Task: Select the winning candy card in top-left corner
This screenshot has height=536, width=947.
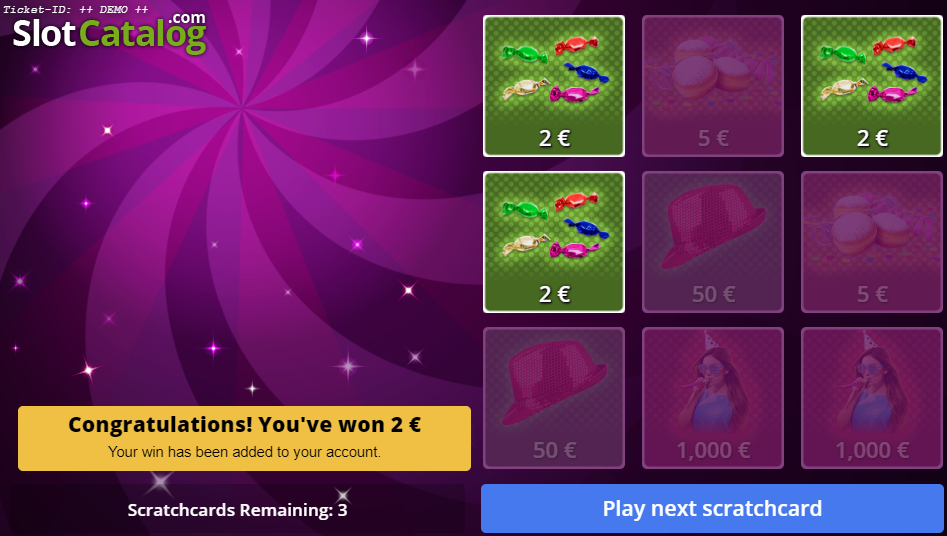Action: click(554, 86)
